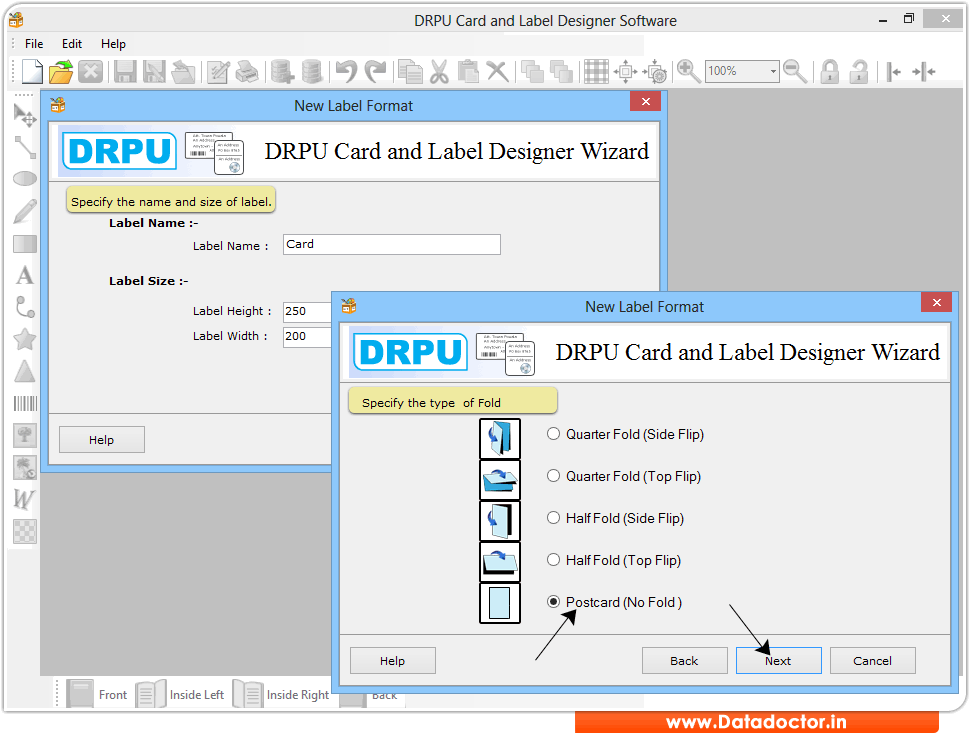Image resolution: width=970 pixels, height=733 pixels.
Task: Click the Print icon in the toolbar
Action: 247,71
